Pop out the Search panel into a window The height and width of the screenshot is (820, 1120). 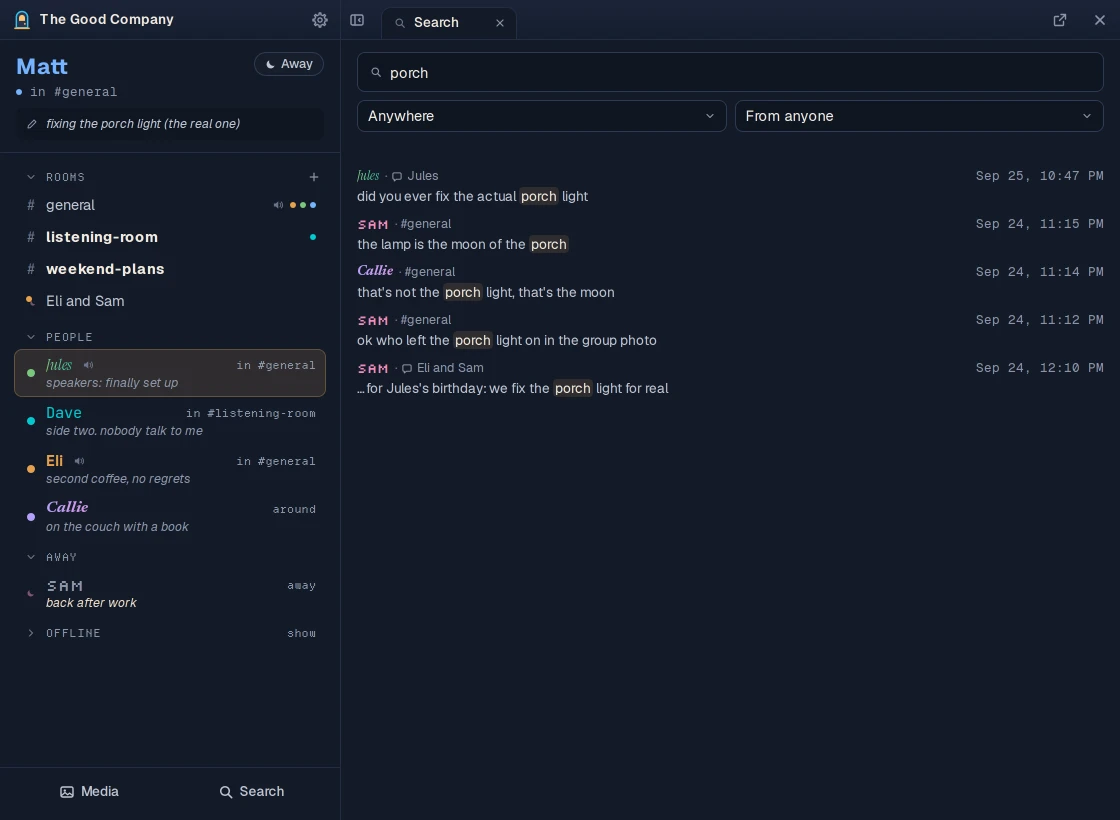[x=1060, y=20]
